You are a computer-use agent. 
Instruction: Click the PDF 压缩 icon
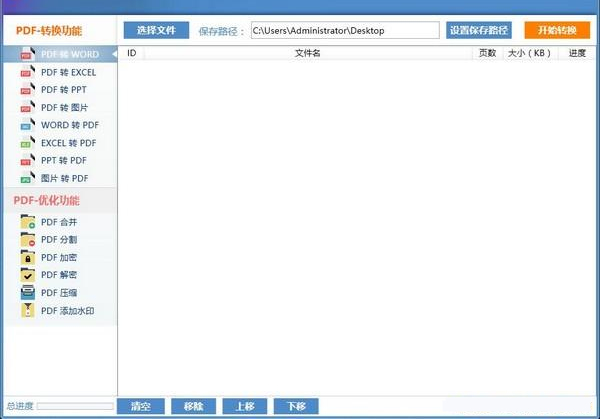click(28, 293)
